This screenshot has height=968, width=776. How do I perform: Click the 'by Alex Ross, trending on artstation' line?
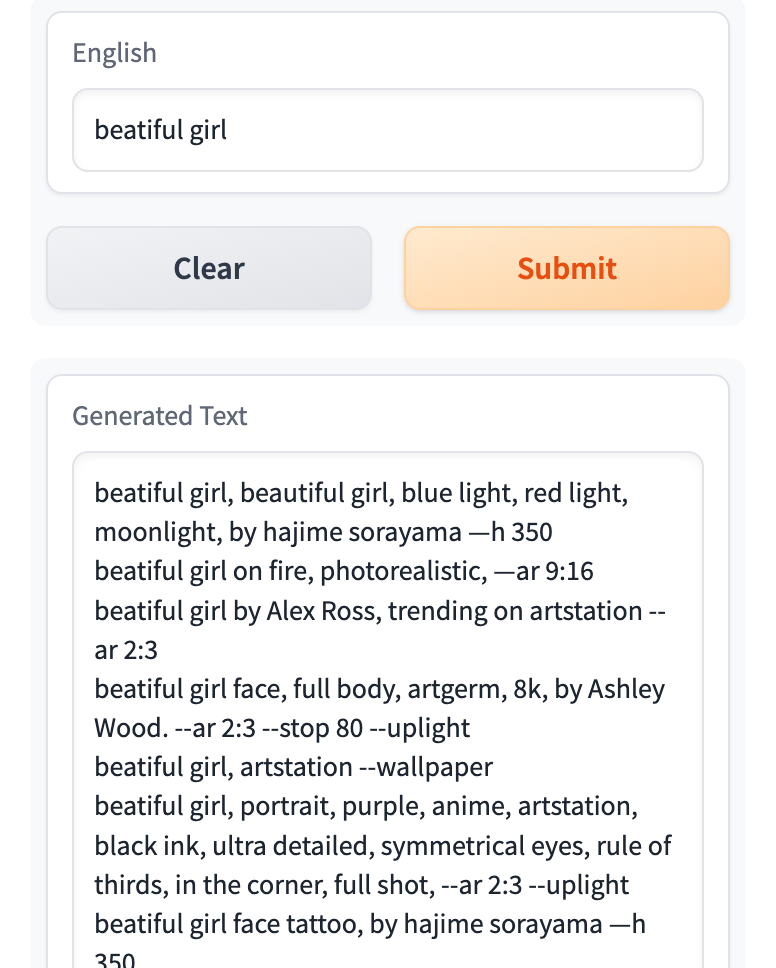380,611
